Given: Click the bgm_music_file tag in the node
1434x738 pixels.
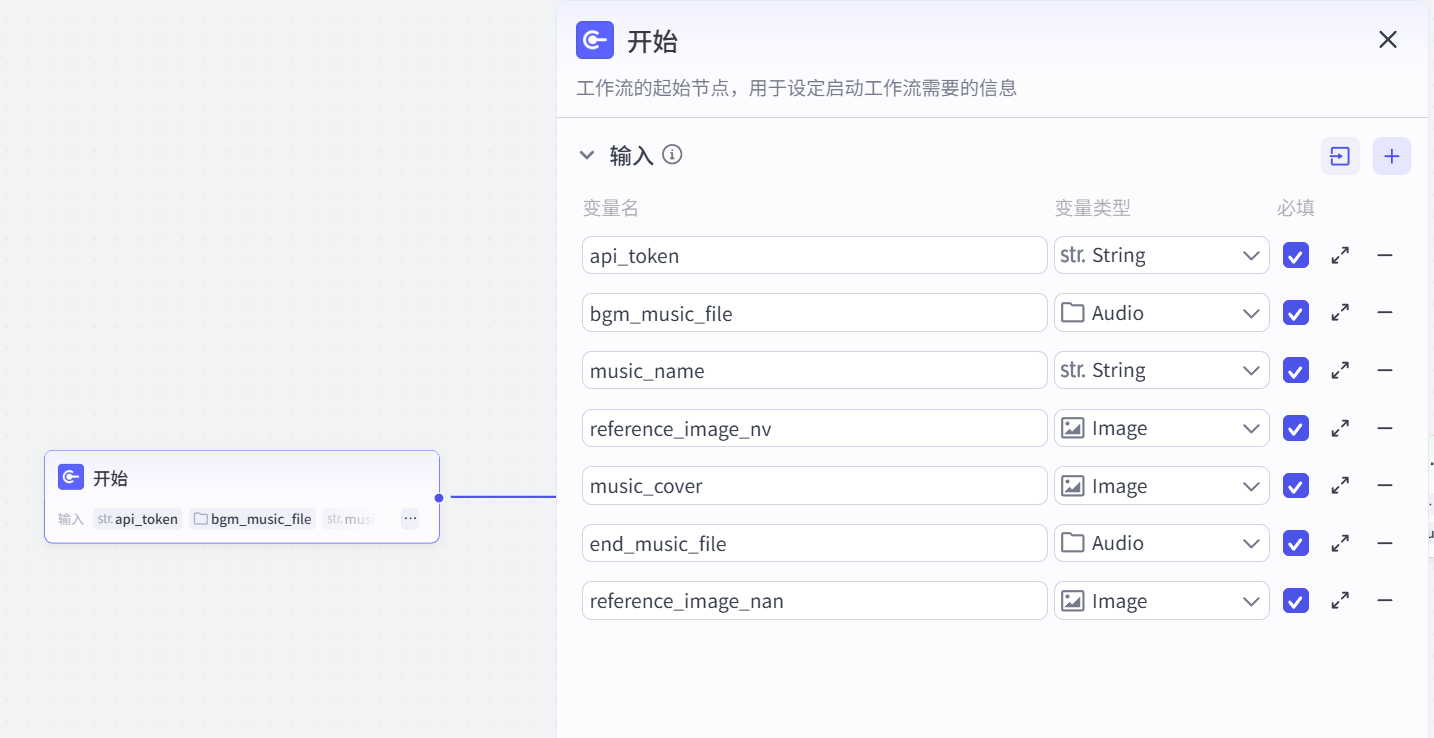Looking at the screenshot, I should [253, 519].
